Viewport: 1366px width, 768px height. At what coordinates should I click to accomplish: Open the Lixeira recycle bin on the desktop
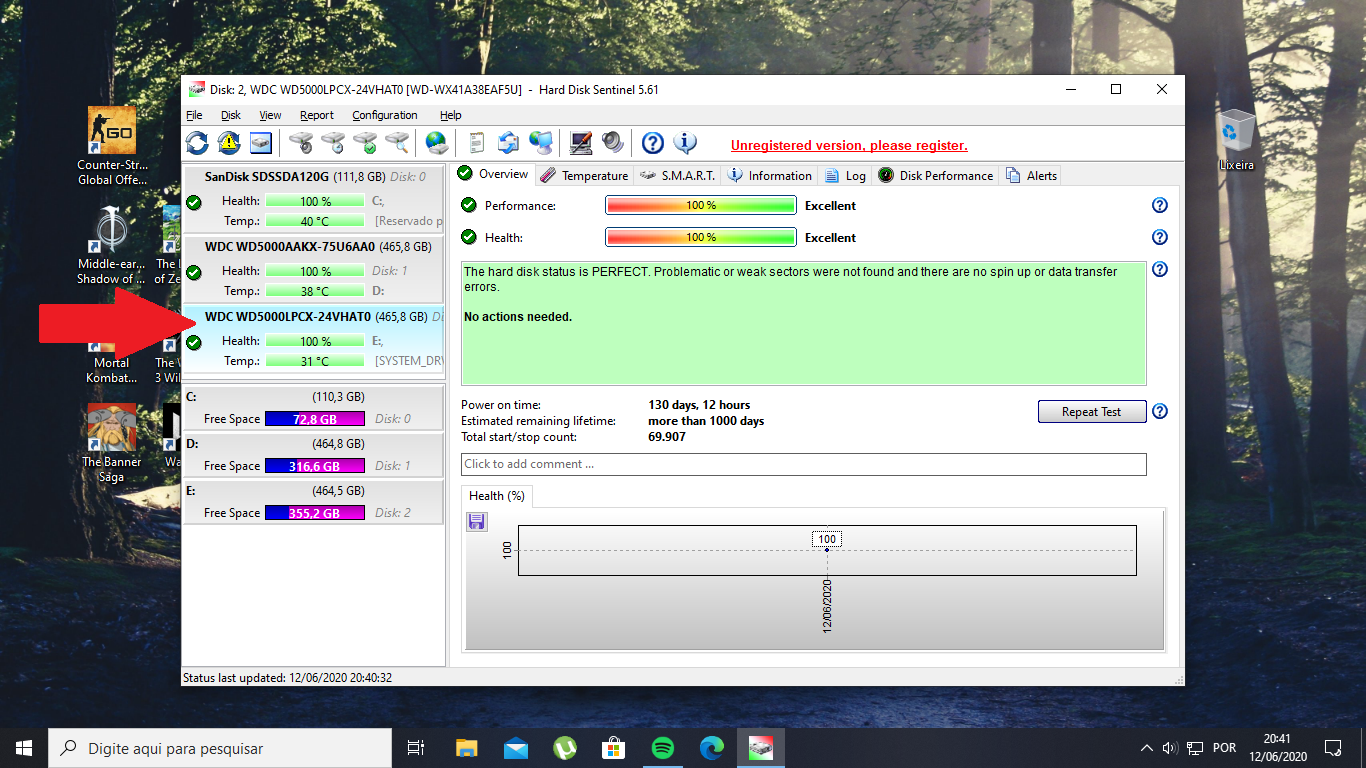pyautogui.click(x=1237, y=139)
